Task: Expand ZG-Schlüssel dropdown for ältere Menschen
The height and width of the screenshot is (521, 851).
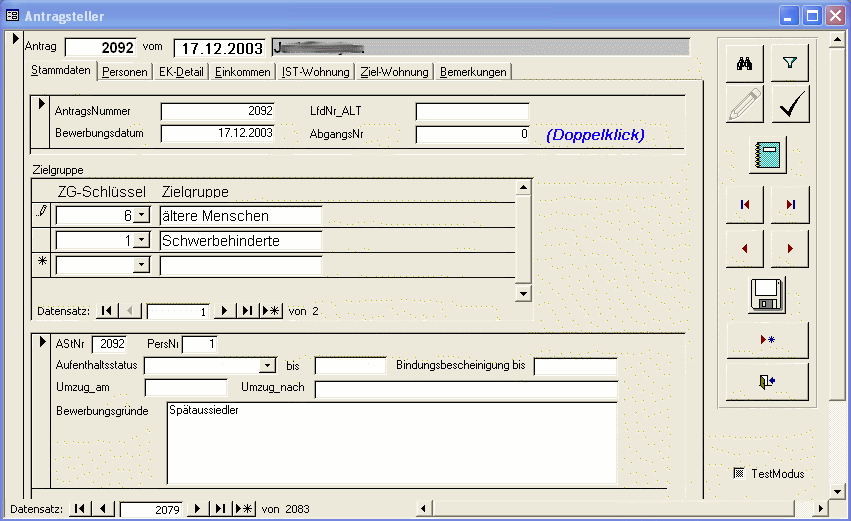Action: 142,215
